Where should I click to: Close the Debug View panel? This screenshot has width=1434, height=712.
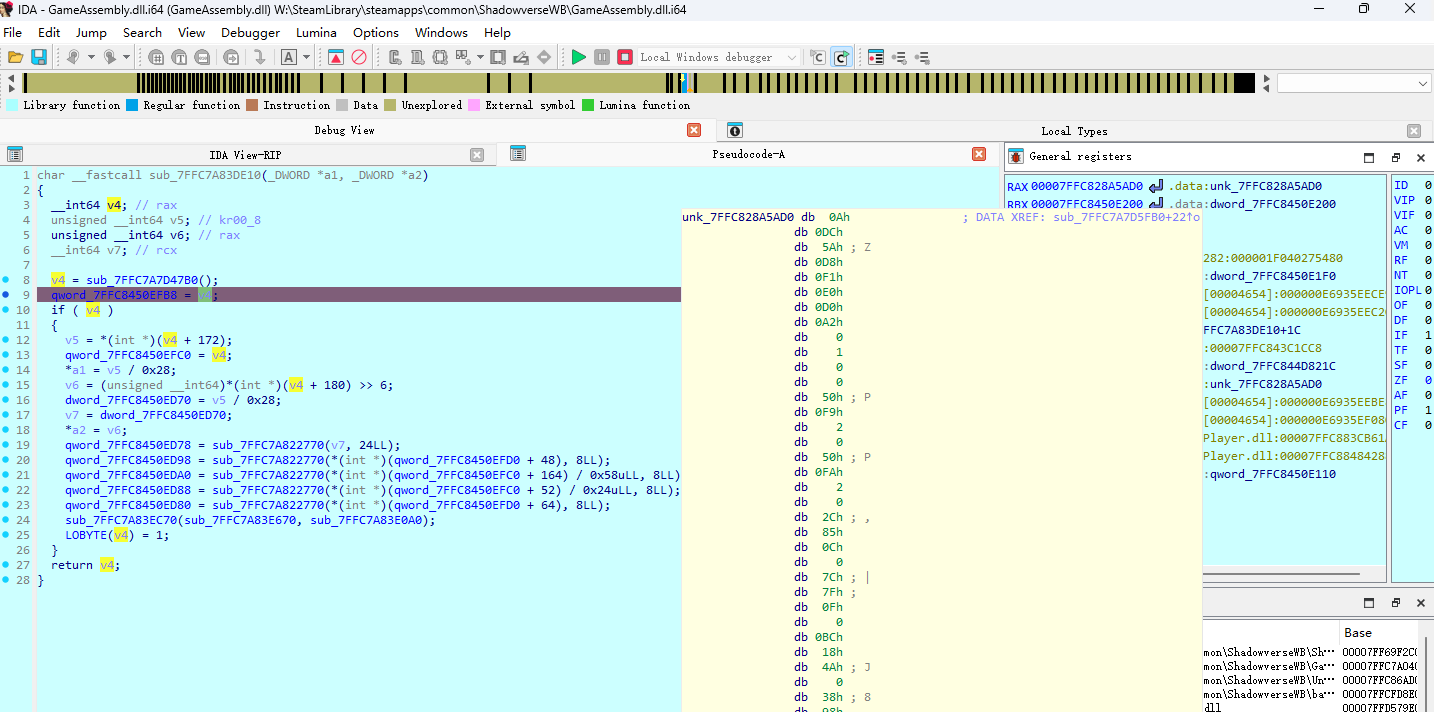tap(694, 130)
